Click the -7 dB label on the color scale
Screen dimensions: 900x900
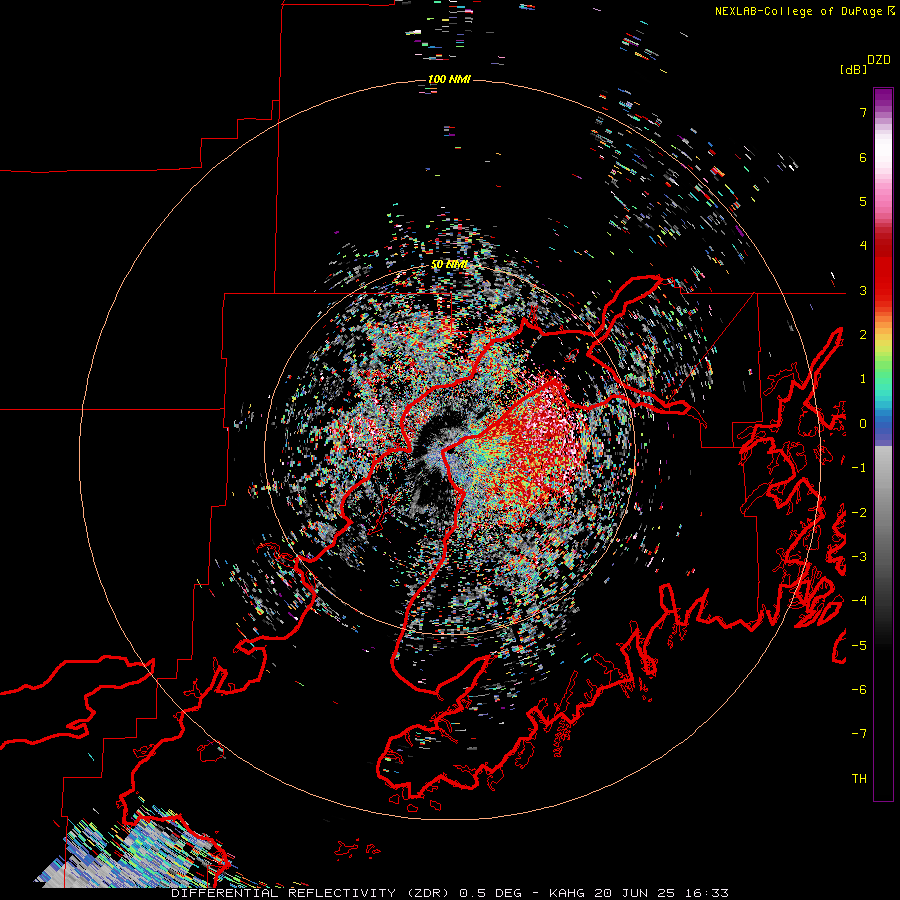pos(859,734)
